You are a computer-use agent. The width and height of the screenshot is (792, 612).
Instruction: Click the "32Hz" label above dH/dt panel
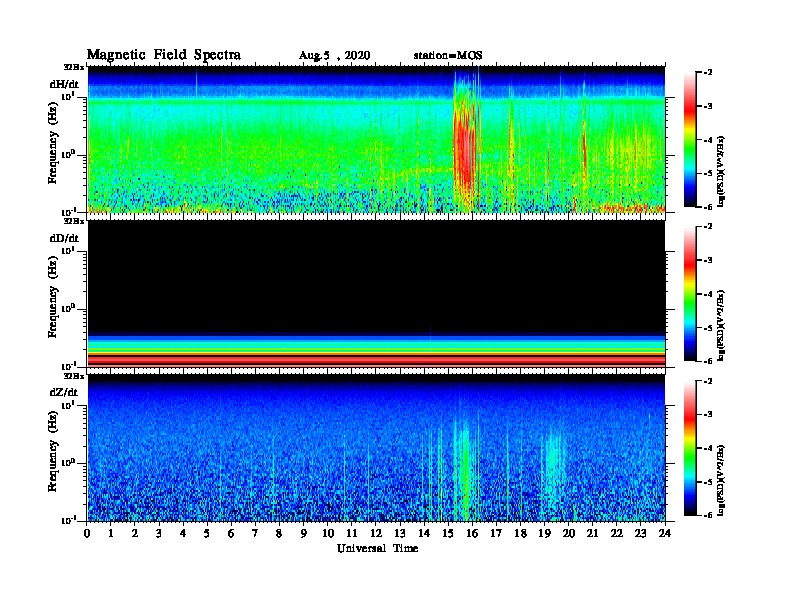74,67
